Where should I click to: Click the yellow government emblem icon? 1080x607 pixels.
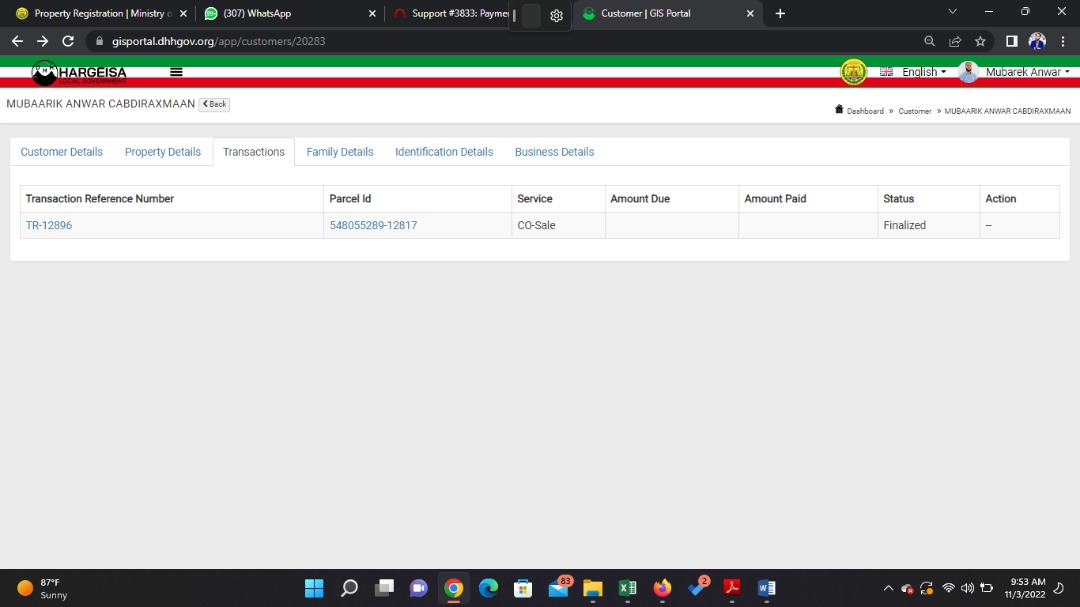click(853, 72)
